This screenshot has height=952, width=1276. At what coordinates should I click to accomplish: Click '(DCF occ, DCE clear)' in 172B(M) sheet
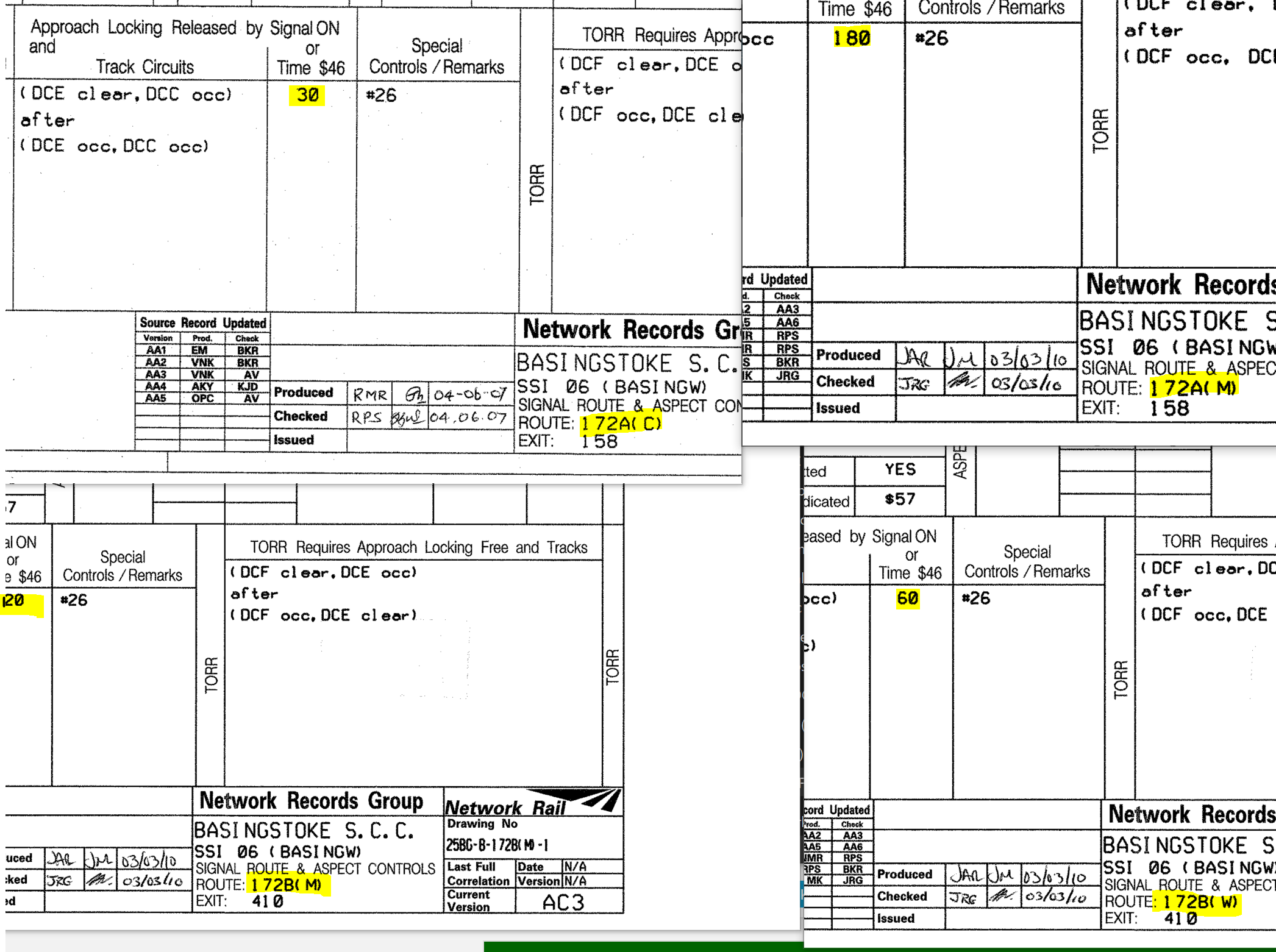point(323,616)
